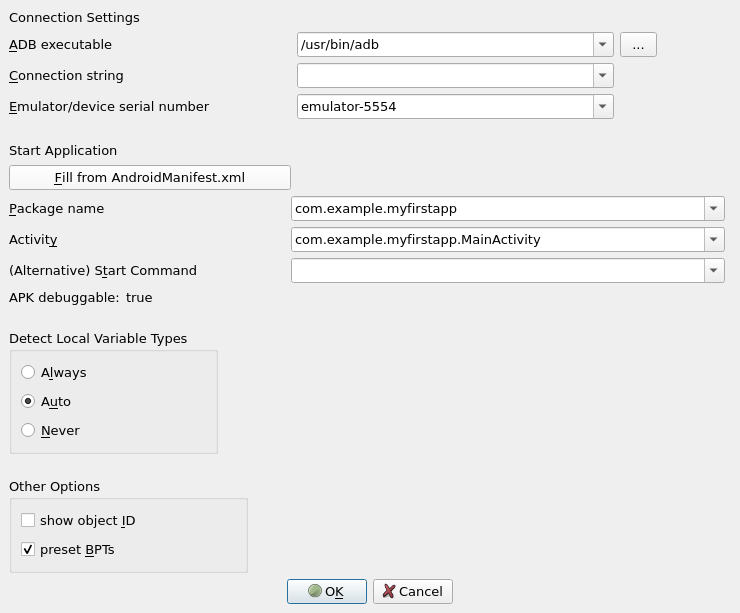Viewport: 740px width, 613px height.
Task: Expand the Activity dropdown arrow
Action: tap(714, 239)
